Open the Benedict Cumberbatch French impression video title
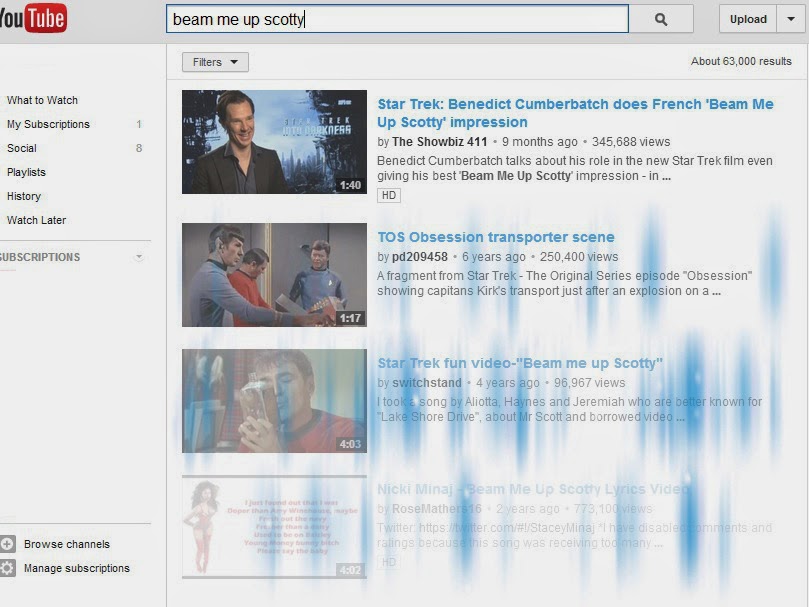 pos(575,113)
